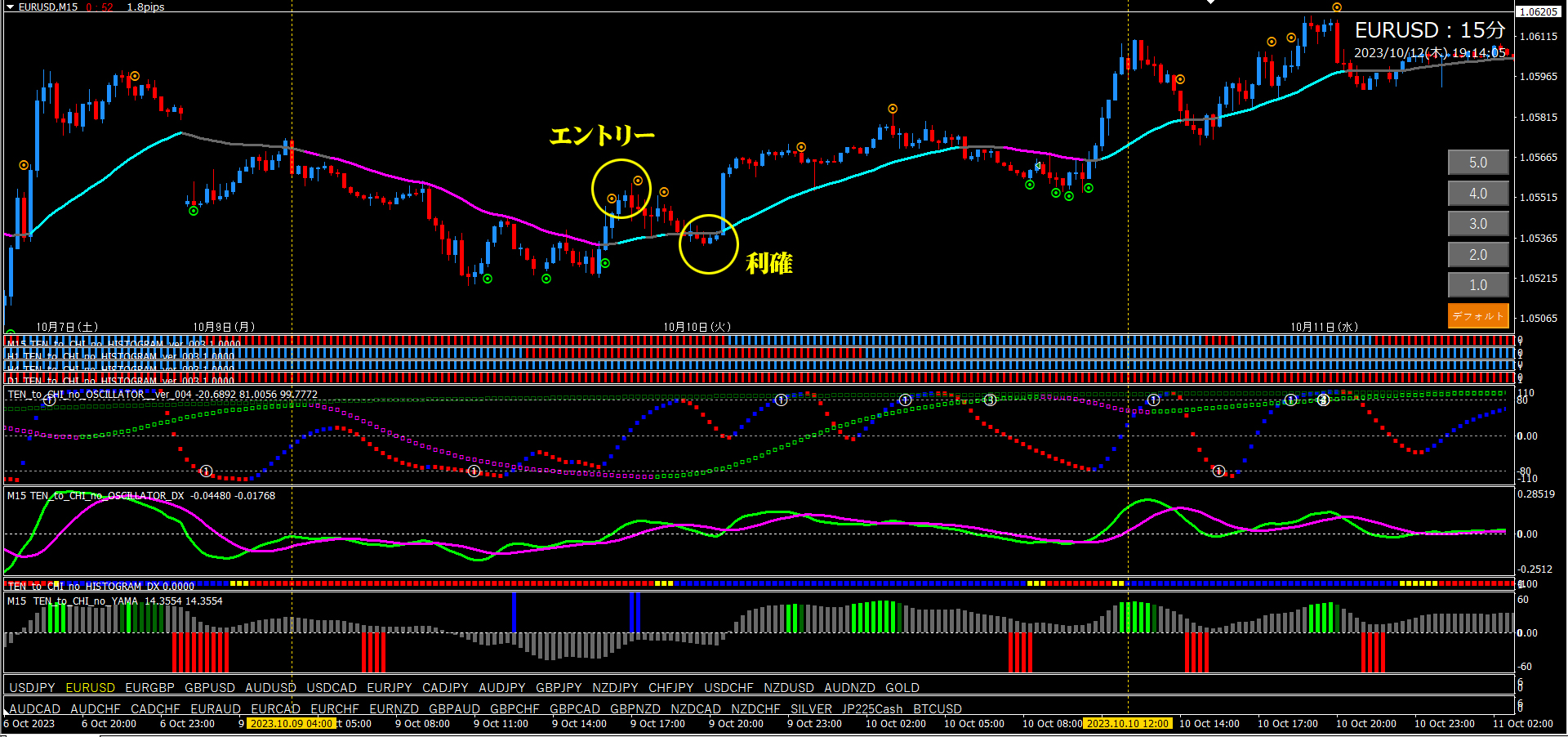Viewport: 1568px width, 737px height.
Task: Set zoom level to 1.0
Action: tap(1478, 285)
